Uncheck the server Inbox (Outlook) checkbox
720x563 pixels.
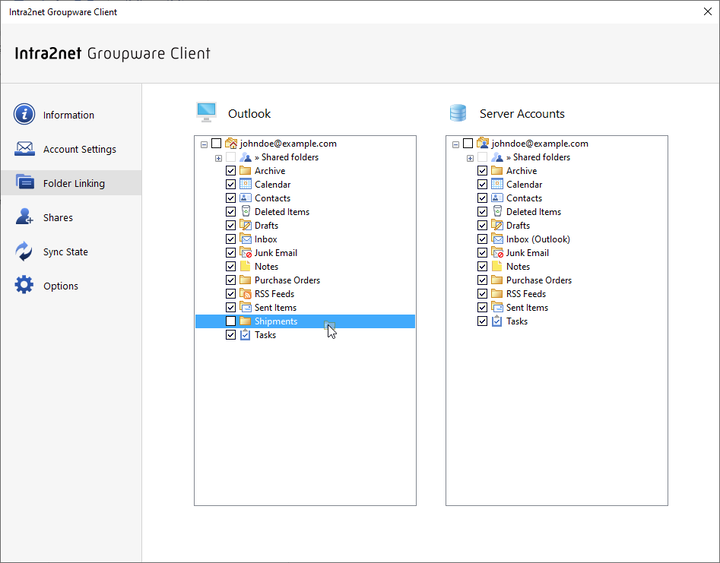click(x=482, y=239)
